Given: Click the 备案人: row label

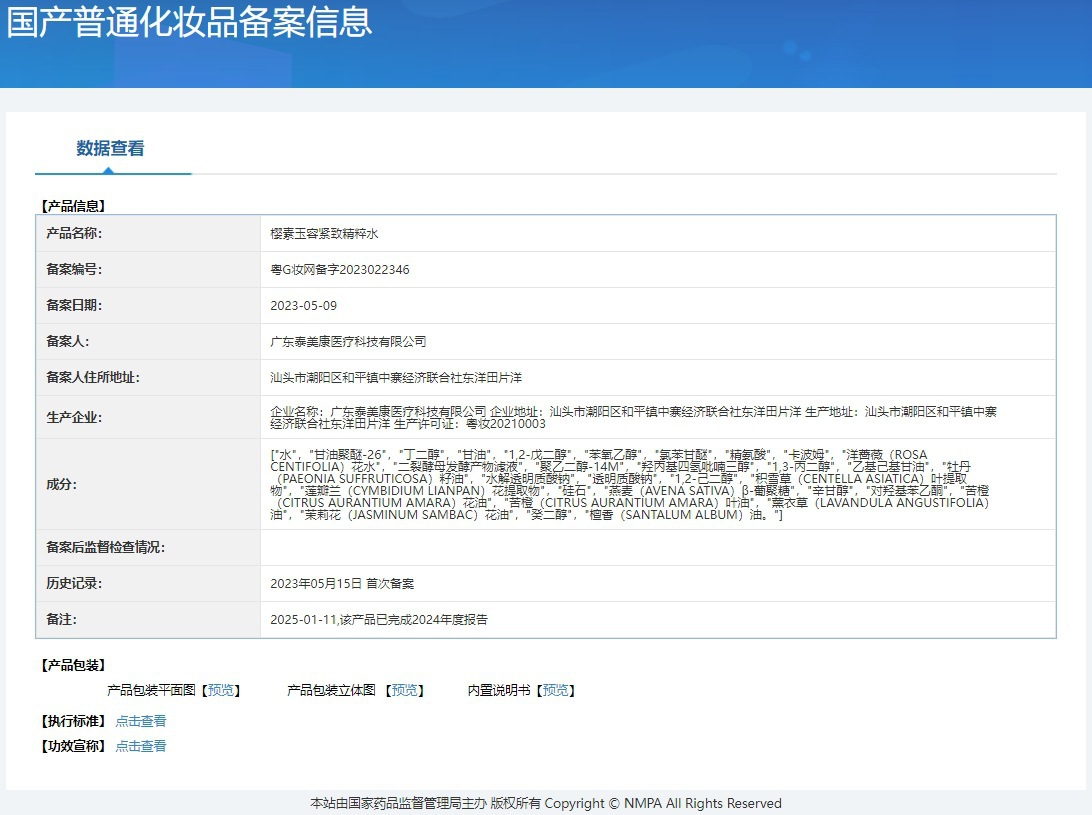Looking at the screenshot, I should 68,341.
